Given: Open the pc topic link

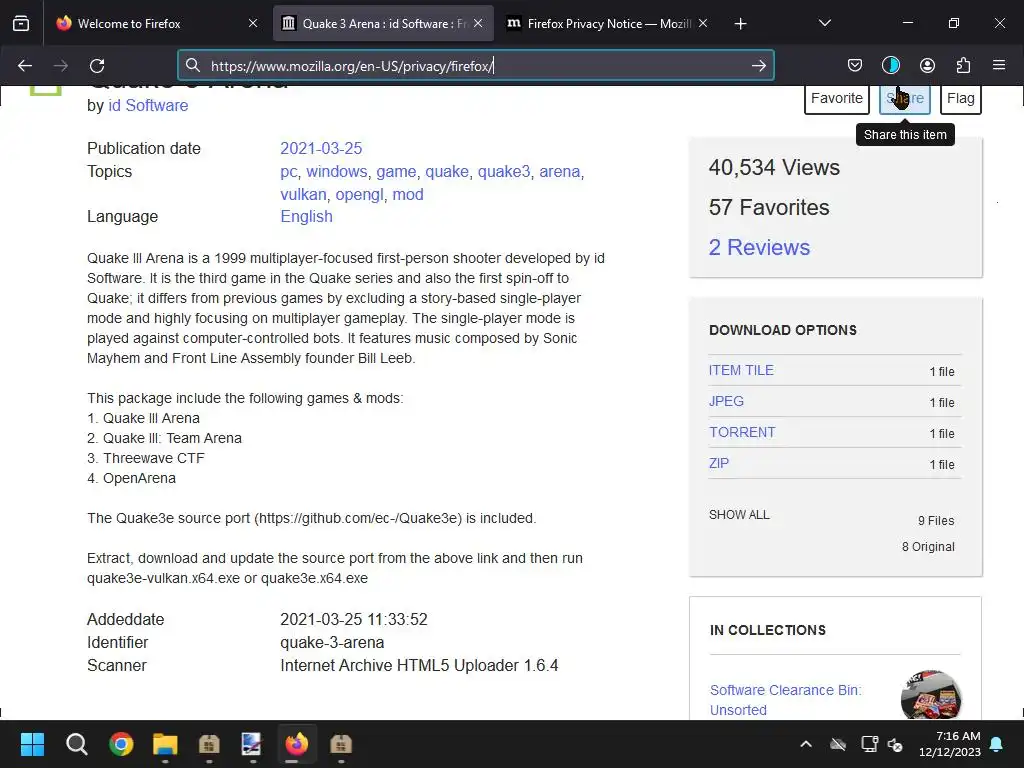Looking at the screenshot, I should 289,172.
